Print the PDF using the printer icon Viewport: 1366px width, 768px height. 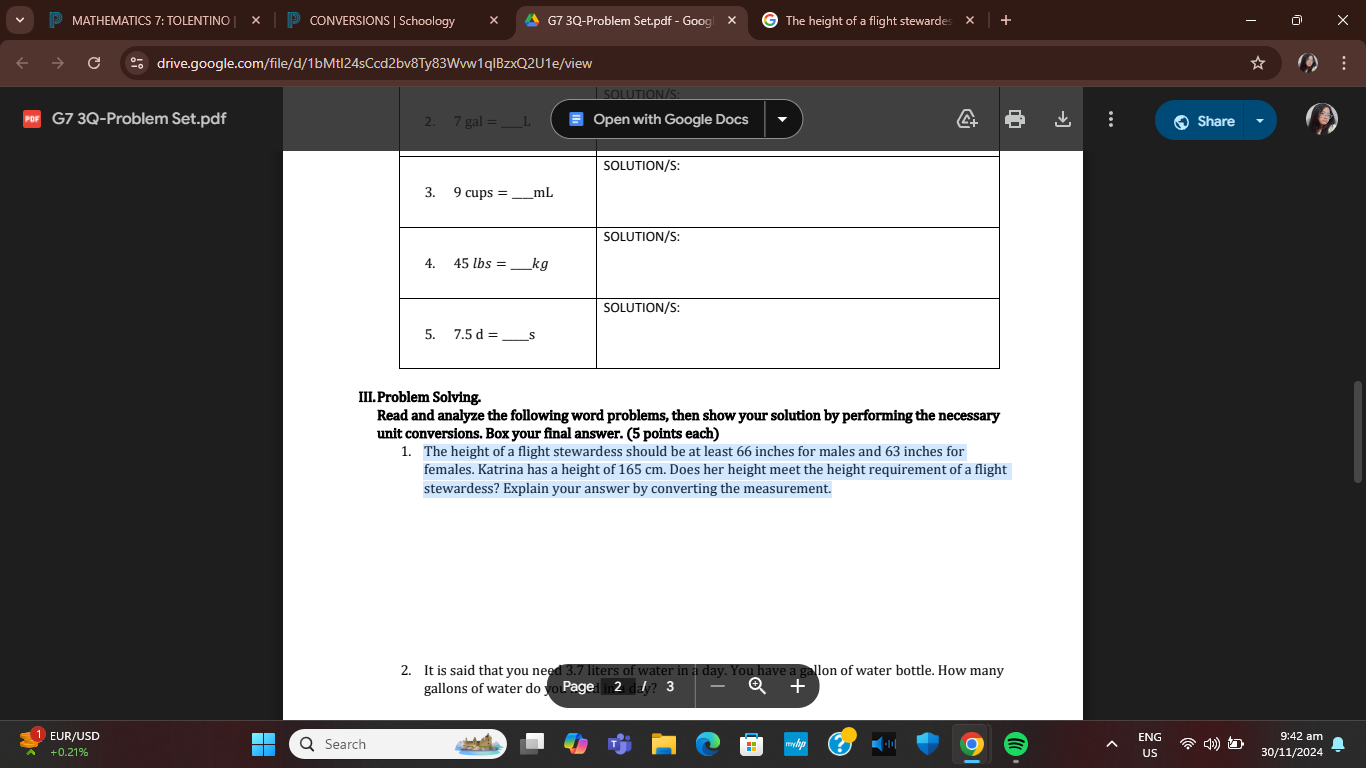[x=1015, y=120]
